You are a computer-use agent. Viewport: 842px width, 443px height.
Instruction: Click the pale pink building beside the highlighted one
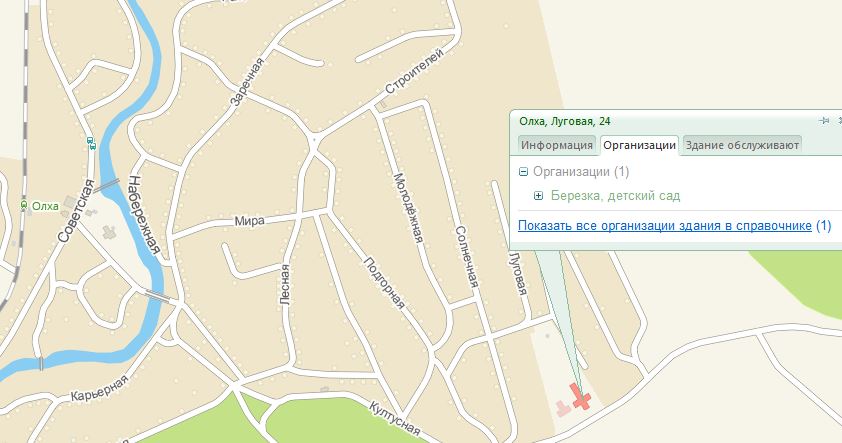(x=562, y=409)
